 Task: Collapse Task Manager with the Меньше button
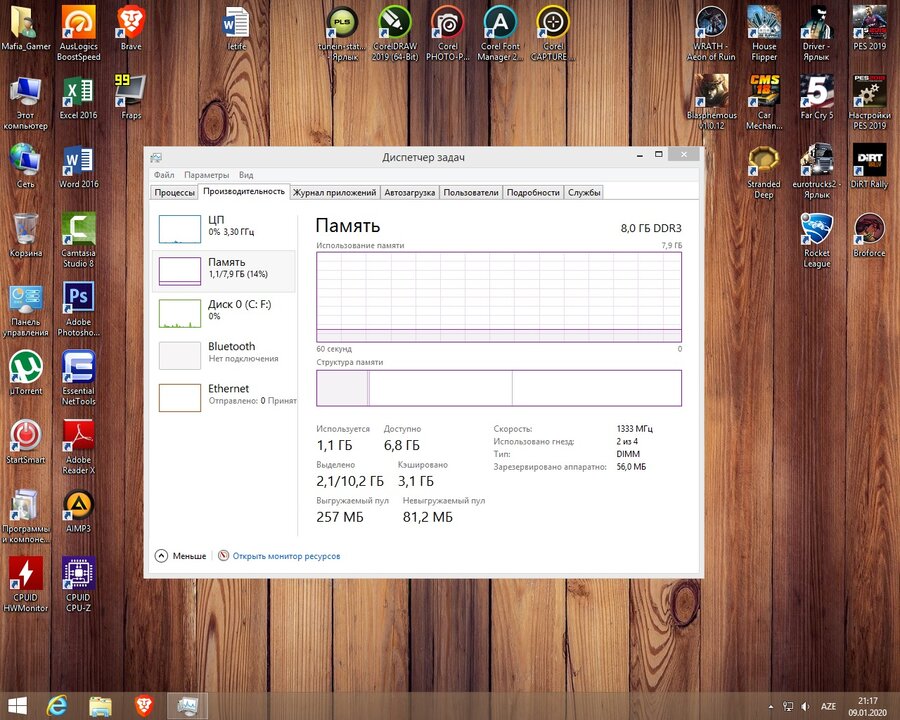click(x=181, y=556)
